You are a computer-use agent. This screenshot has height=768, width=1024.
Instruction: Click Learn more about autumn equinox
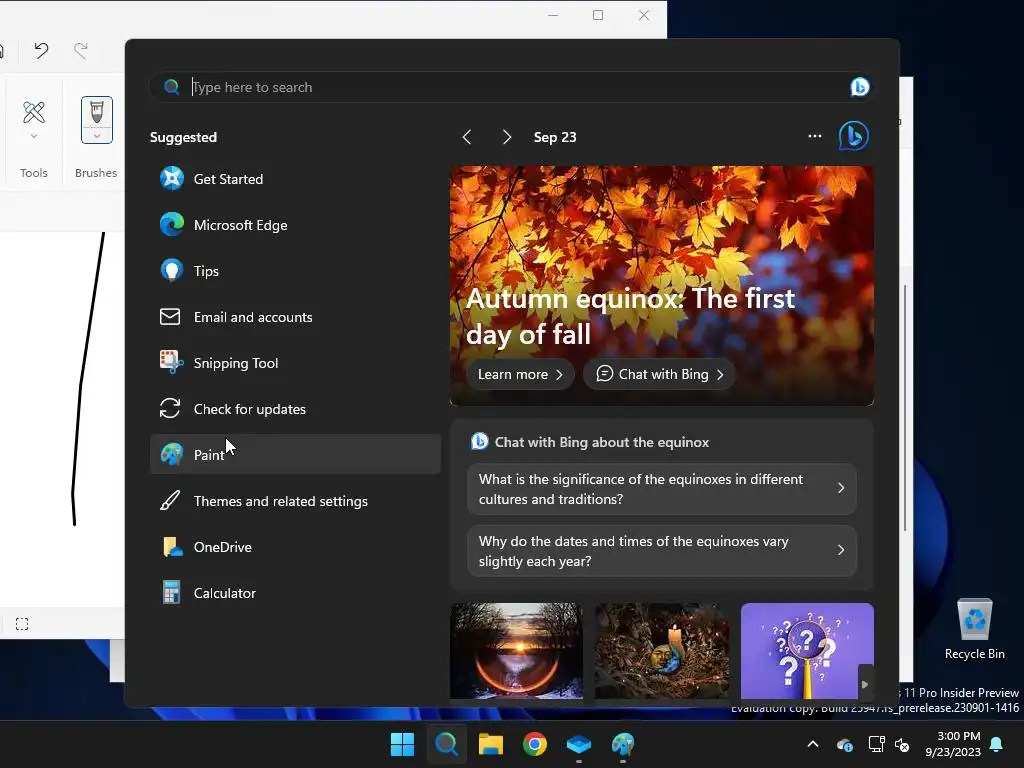[x=520, y=374]
